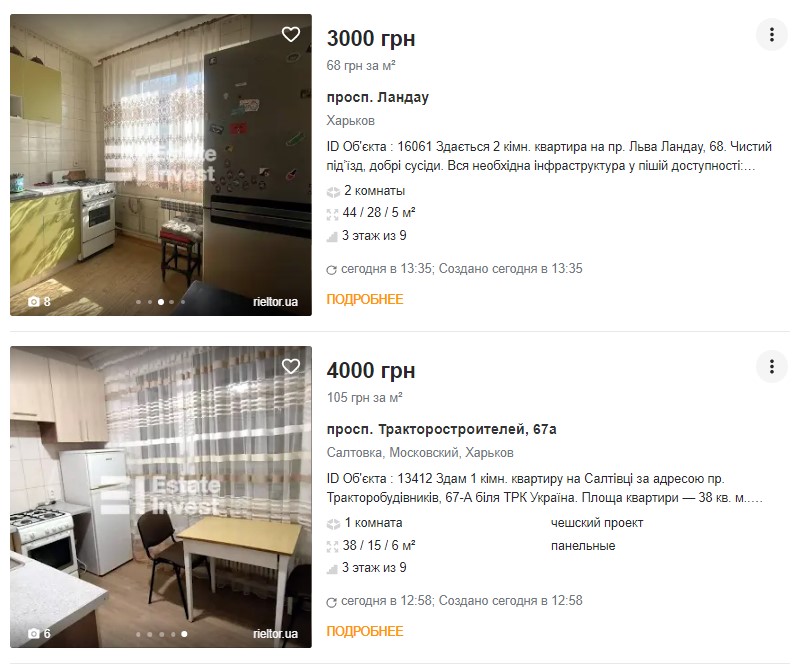Open the просп. Ландау address title

tap(377, 97)
